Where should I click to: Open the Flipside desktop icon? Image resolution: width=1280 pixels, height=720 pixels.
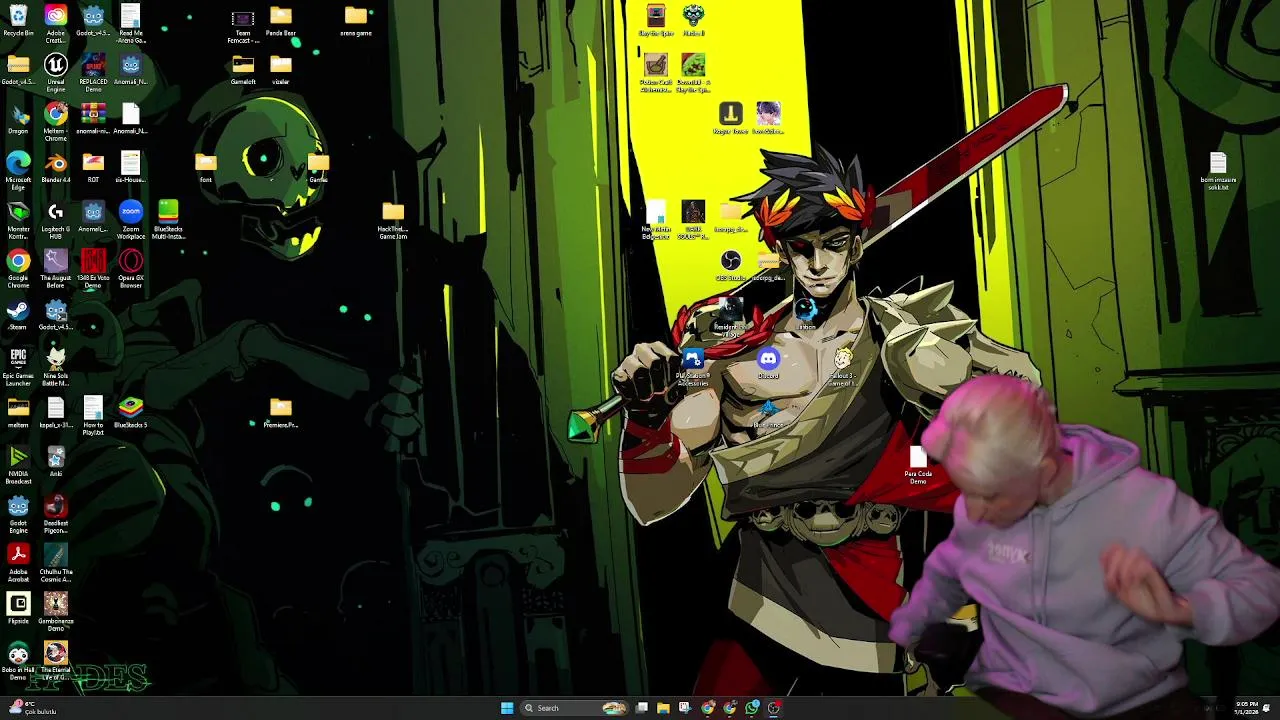[x=18, y=608]
